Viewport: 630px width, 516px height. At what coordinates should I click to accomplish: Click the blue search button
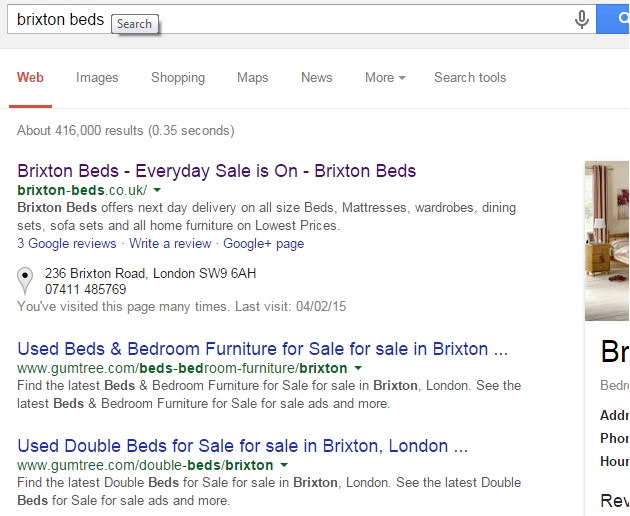(x=612, y=19)
